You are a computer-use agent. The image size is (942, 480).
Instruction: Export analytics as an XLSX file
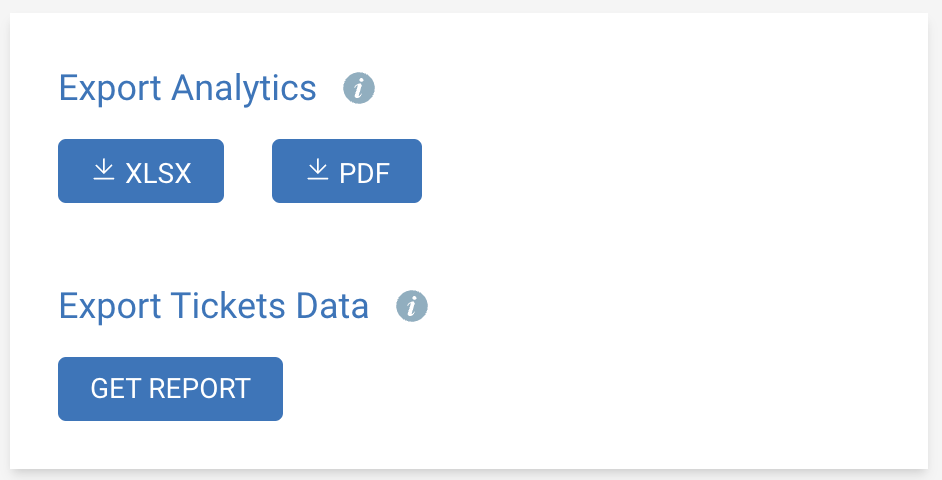point(141,171)
